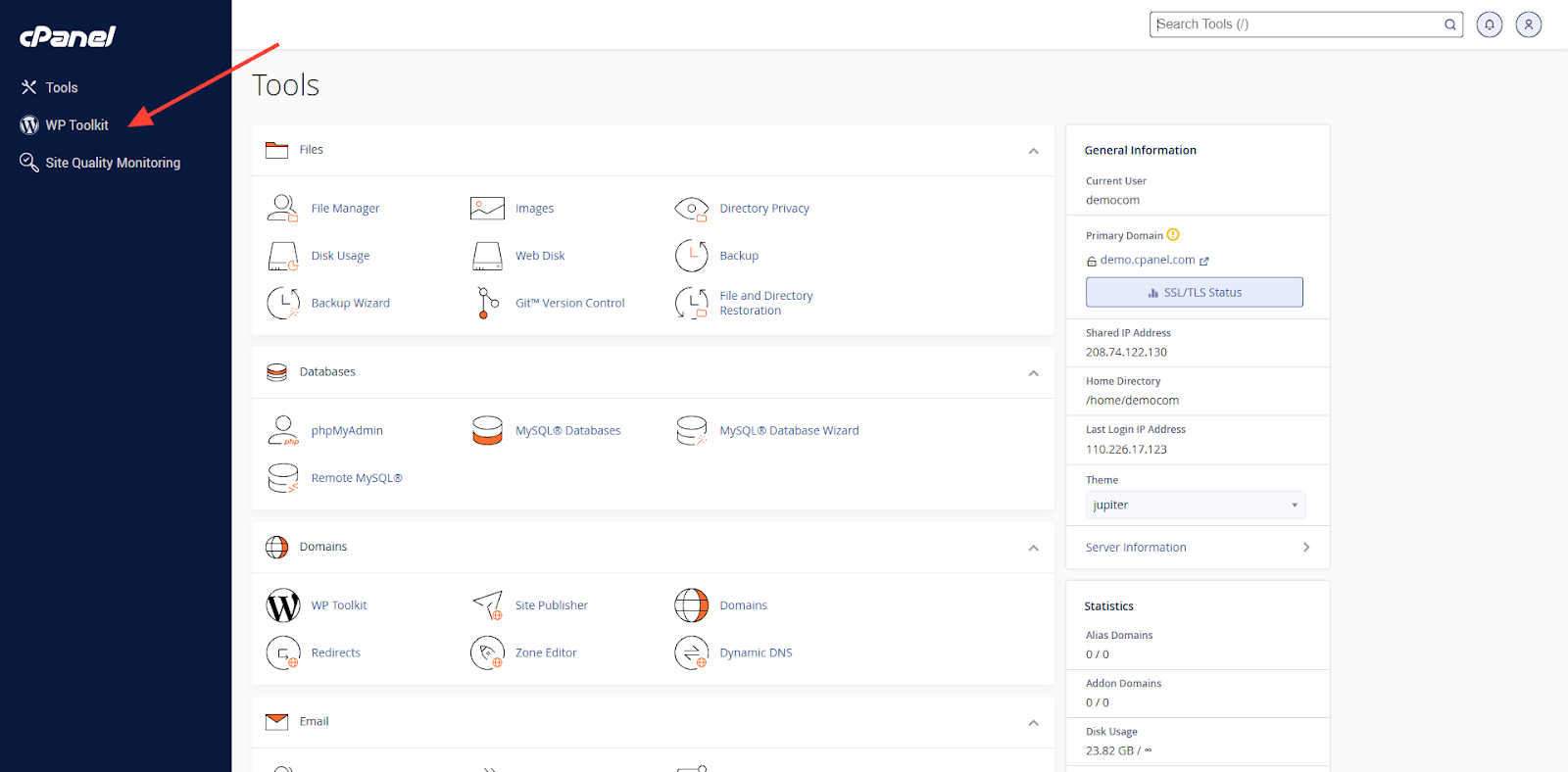Click the notifications bell icon
The width and height of the screenshot is (1568, 772).
[1490, 24]
